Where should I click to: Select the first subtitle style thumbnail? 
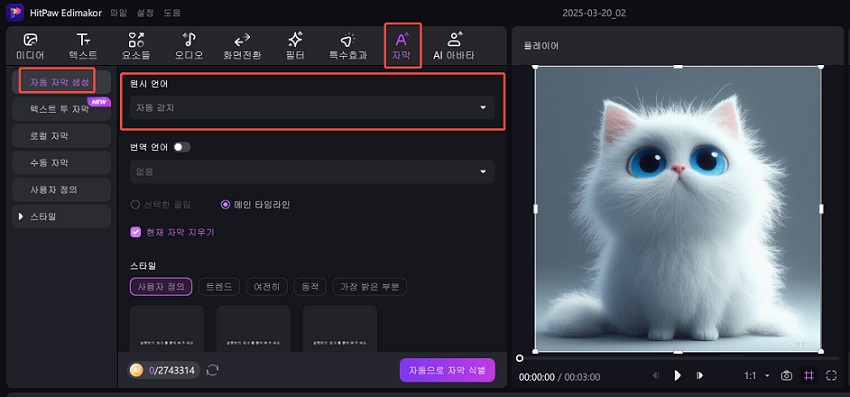tap(167, 329)
